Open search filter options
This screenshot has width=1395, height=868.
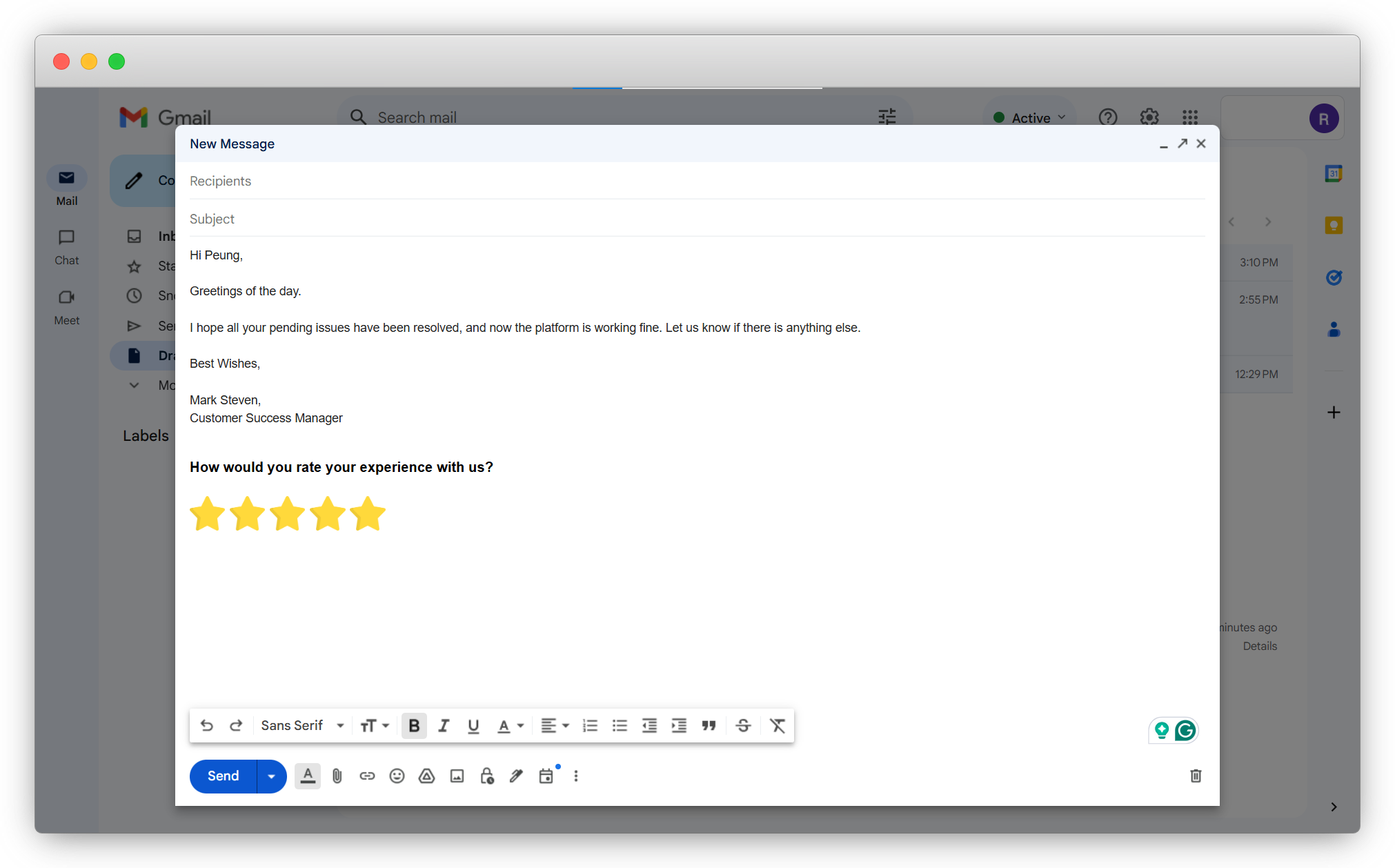tap(887, 117)
